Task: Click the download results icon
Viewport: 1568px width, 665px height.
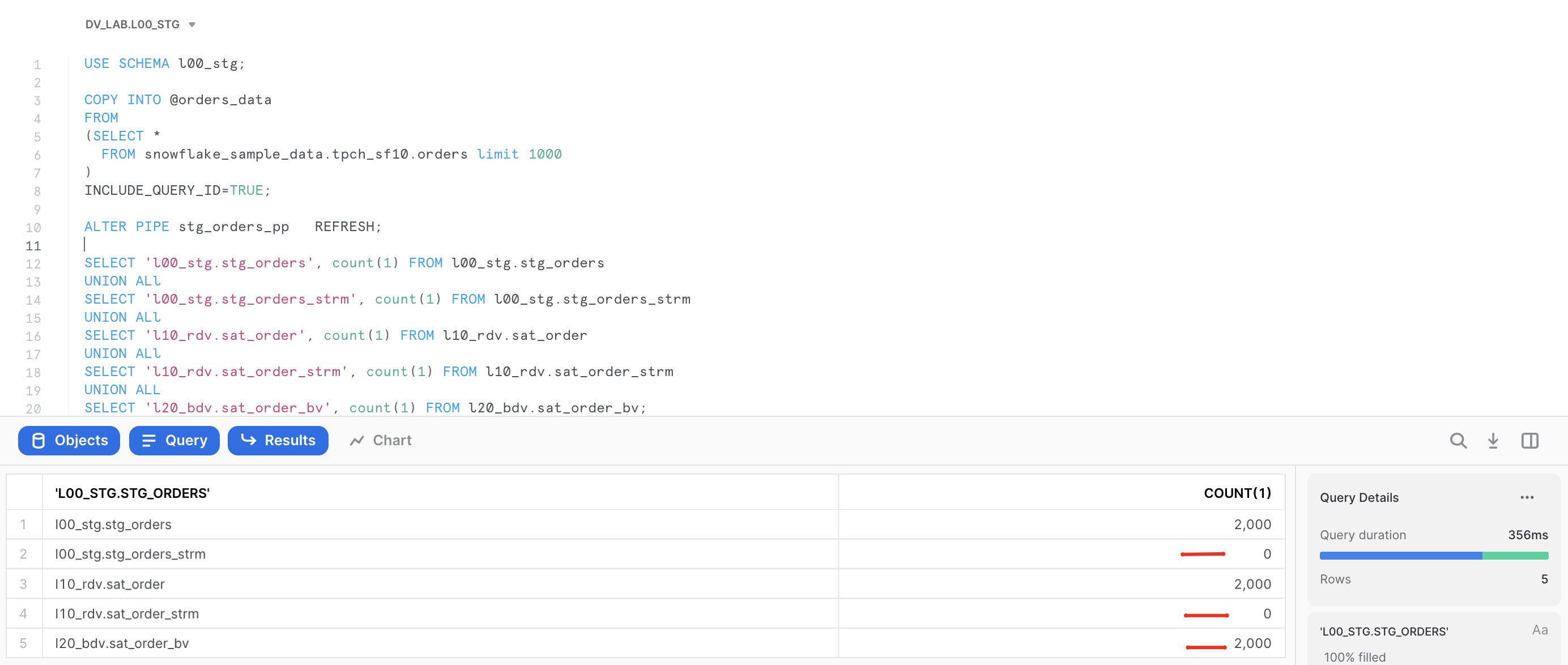Action: 1493,441
